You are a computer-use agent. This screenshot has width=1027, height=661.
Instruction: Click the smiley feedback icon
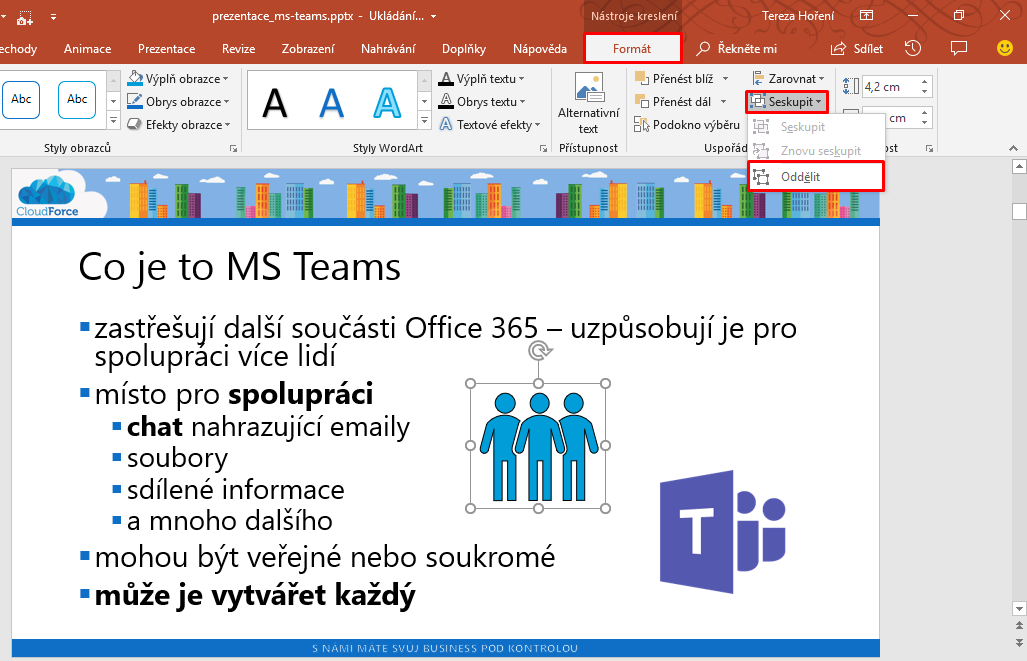tap(1004, 48)
